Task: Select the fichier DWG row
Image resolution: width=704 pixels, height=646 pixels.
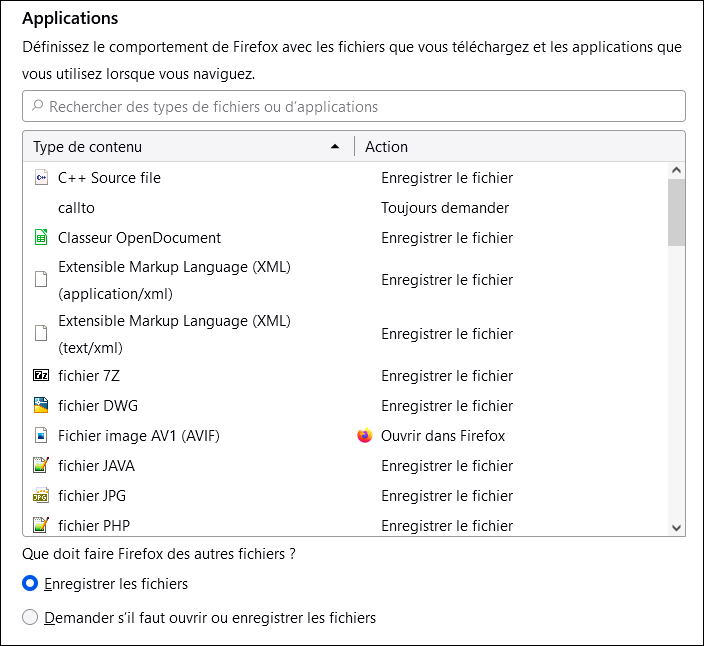Action: 345,405
